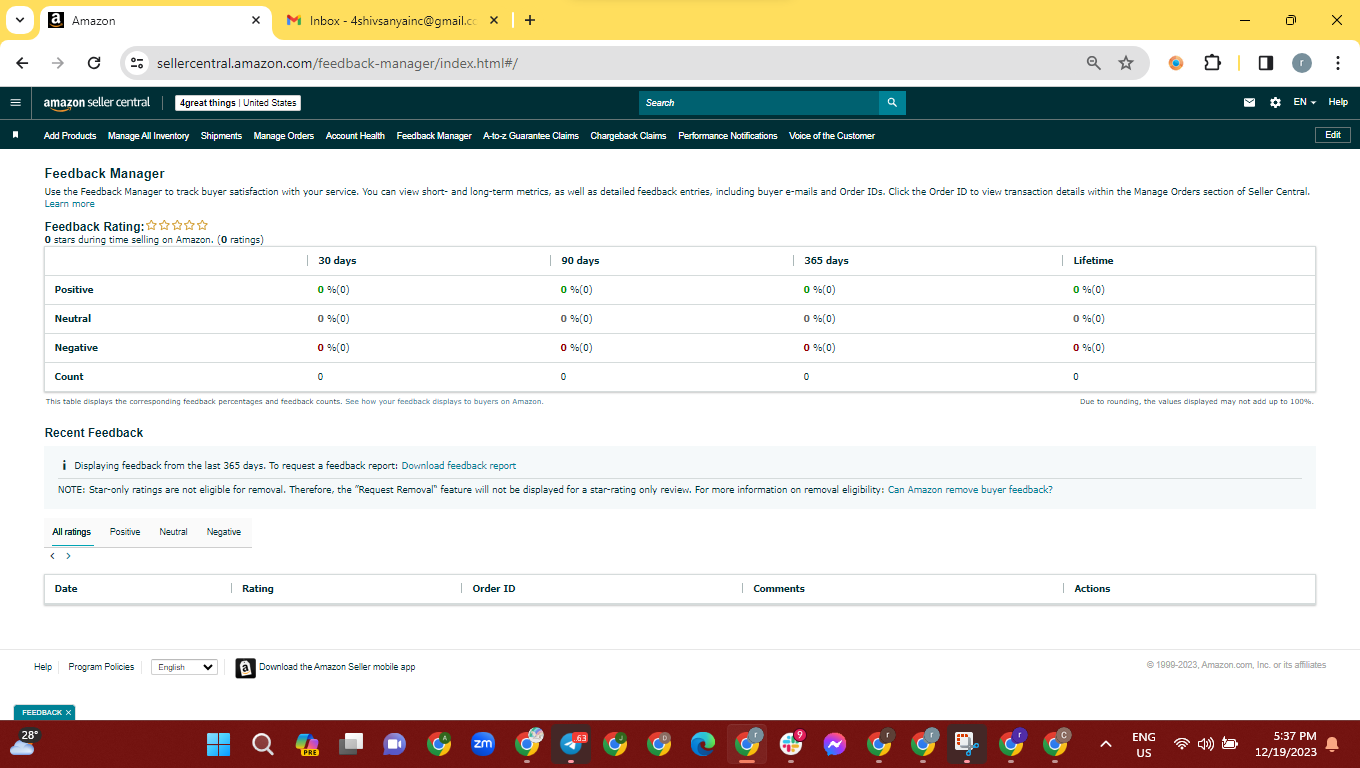Click the Seller Central search field

point(759,102)
